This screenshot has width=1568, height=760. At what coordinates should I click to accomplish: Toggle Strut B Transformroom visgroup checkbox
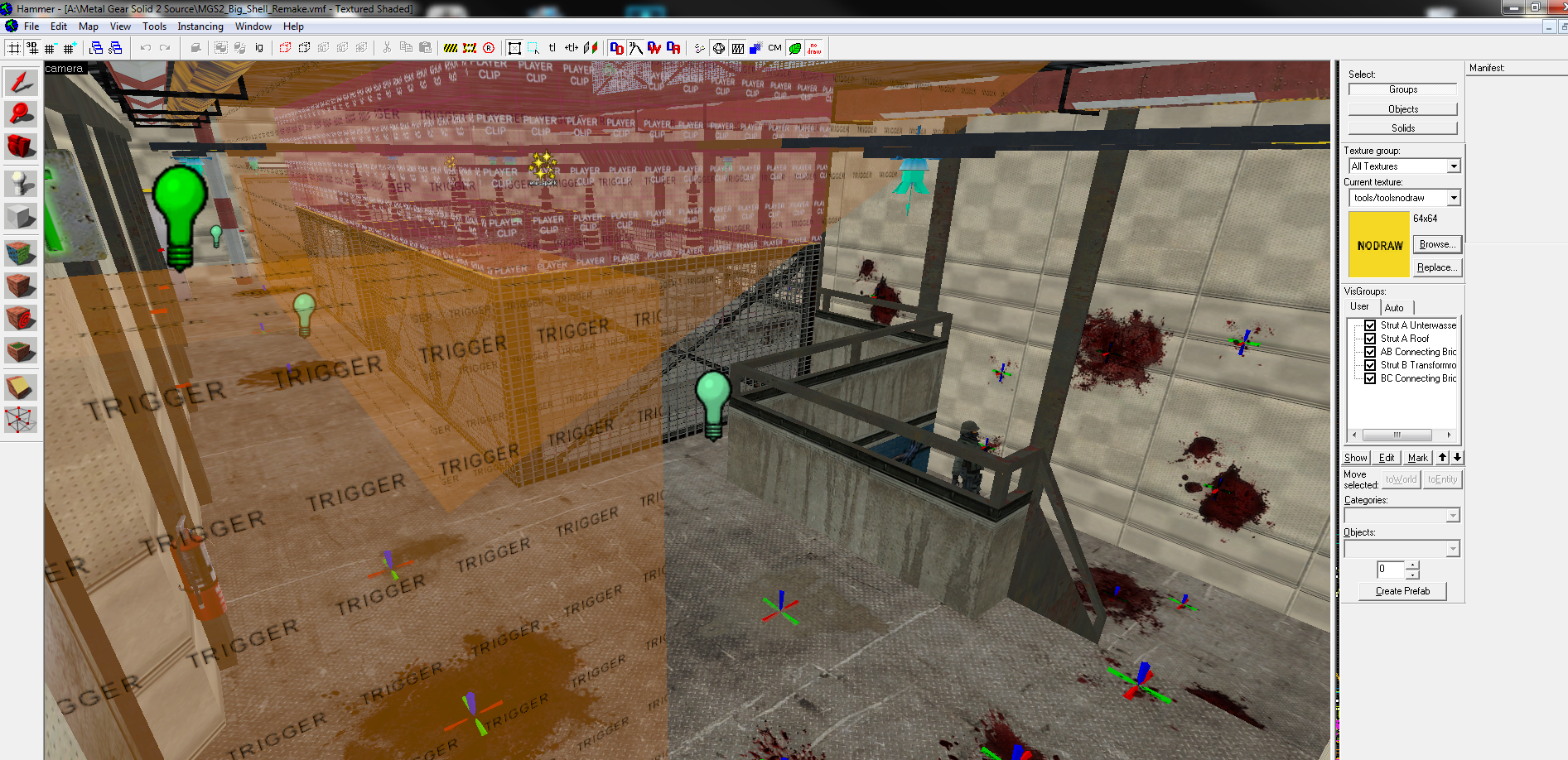pos(1370,365)
